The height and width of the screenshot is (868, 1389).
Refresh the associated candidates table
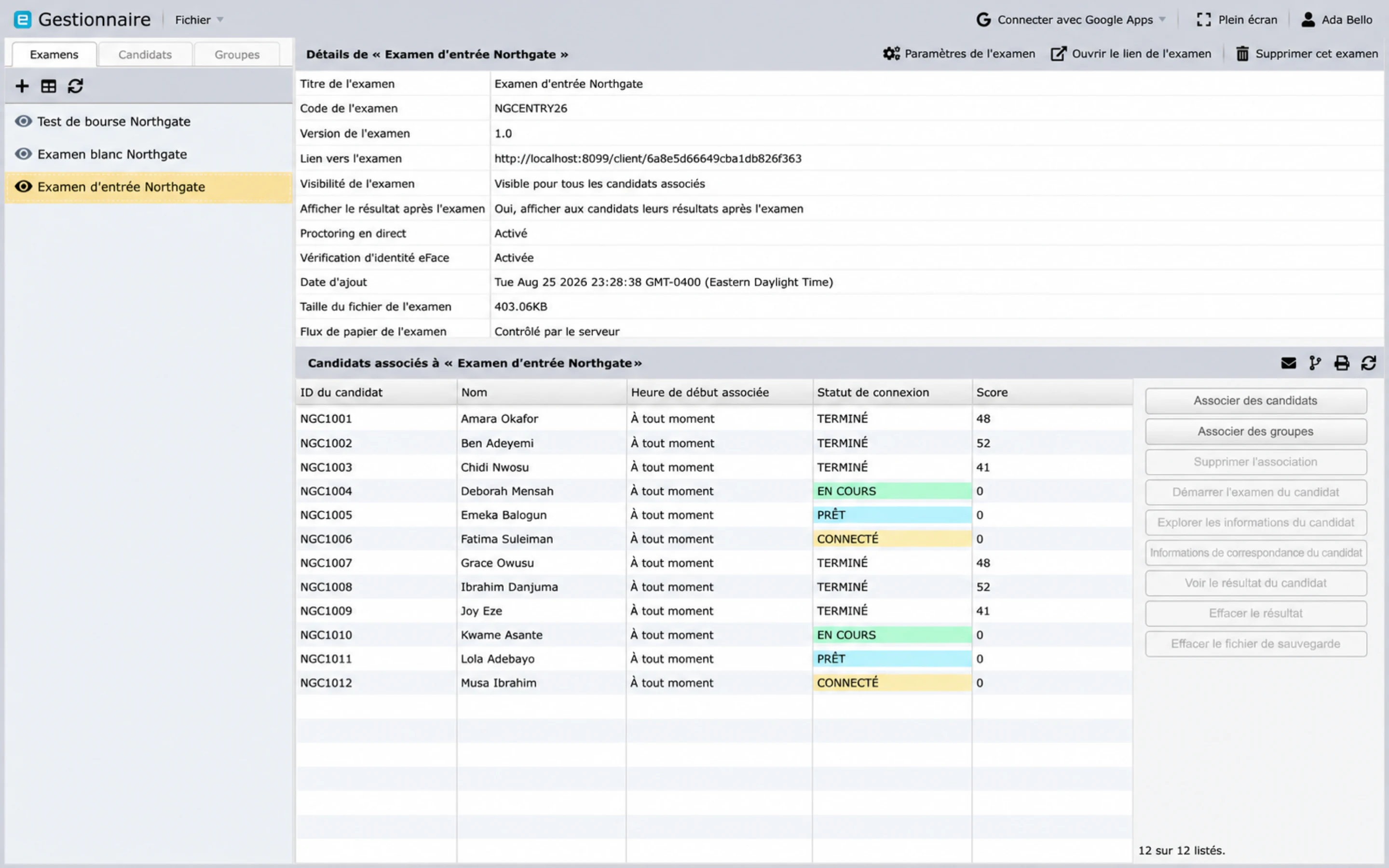pyautogui.click(x=1368, y=363)
